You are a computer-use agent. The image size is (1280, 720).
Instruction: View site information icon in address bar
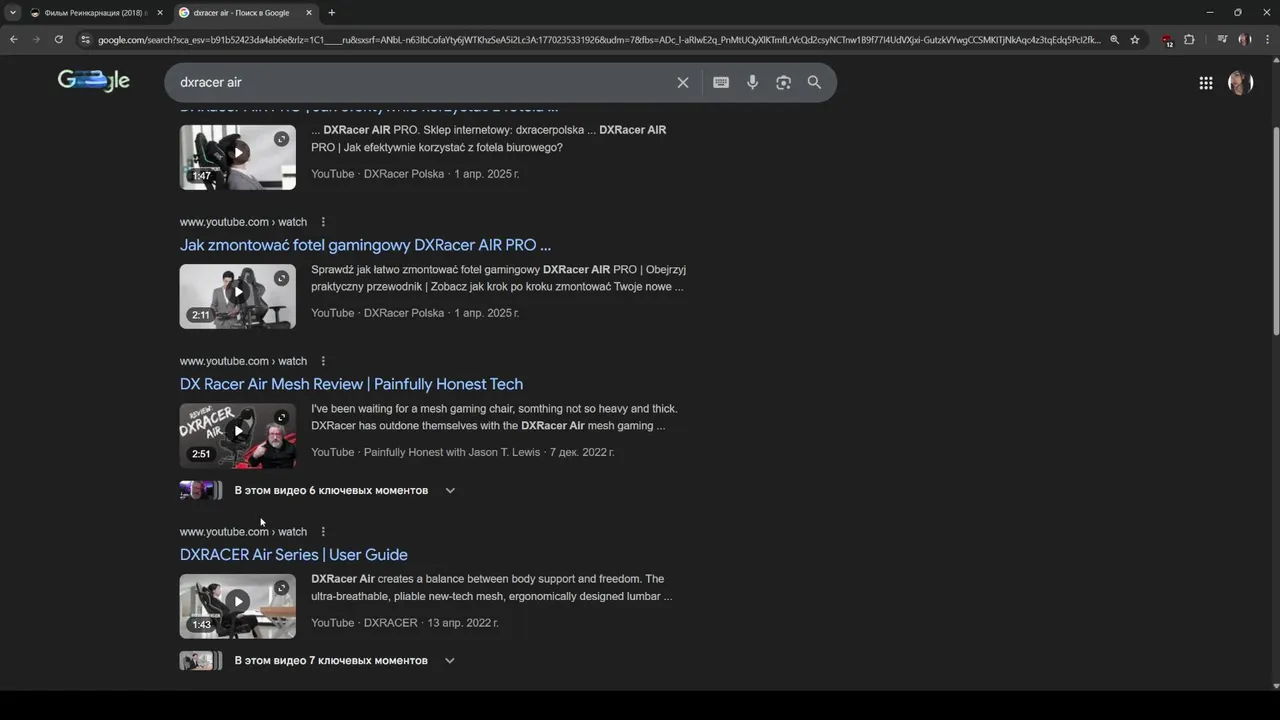(86, 40)
